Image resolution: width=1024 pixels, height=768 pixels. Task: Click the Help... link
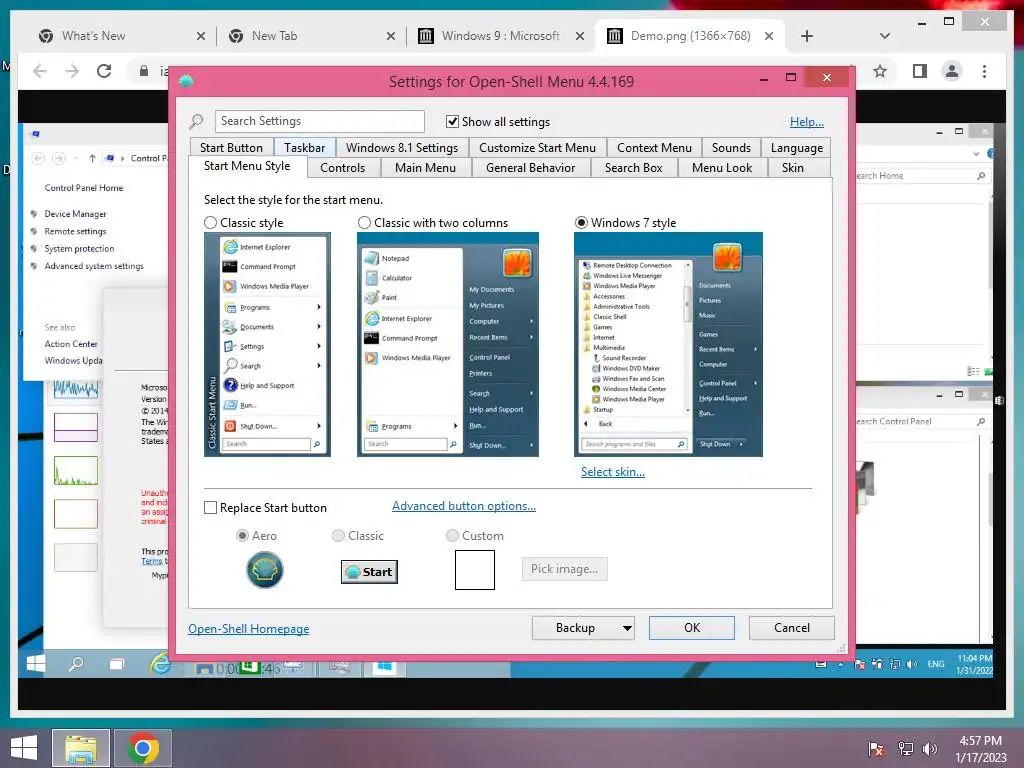click(807, 121)
